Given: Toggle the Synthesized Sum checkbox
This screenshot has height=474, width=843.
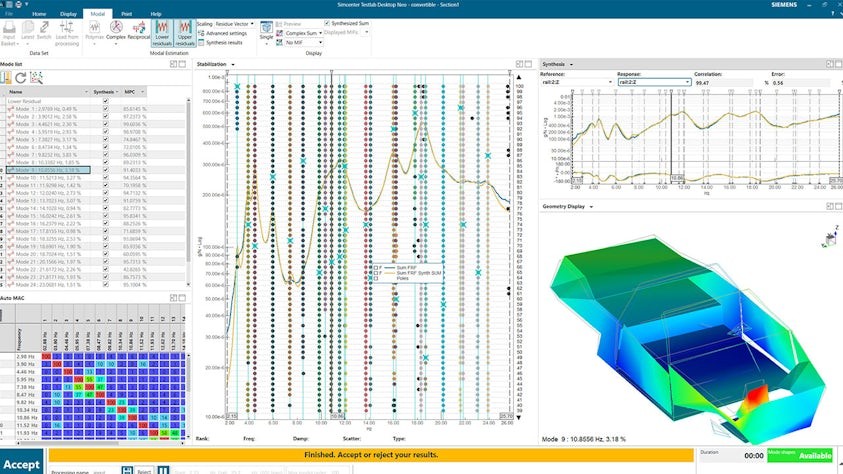Looking at the screenshot, I should pyautogui.click(x=327, y=23).
